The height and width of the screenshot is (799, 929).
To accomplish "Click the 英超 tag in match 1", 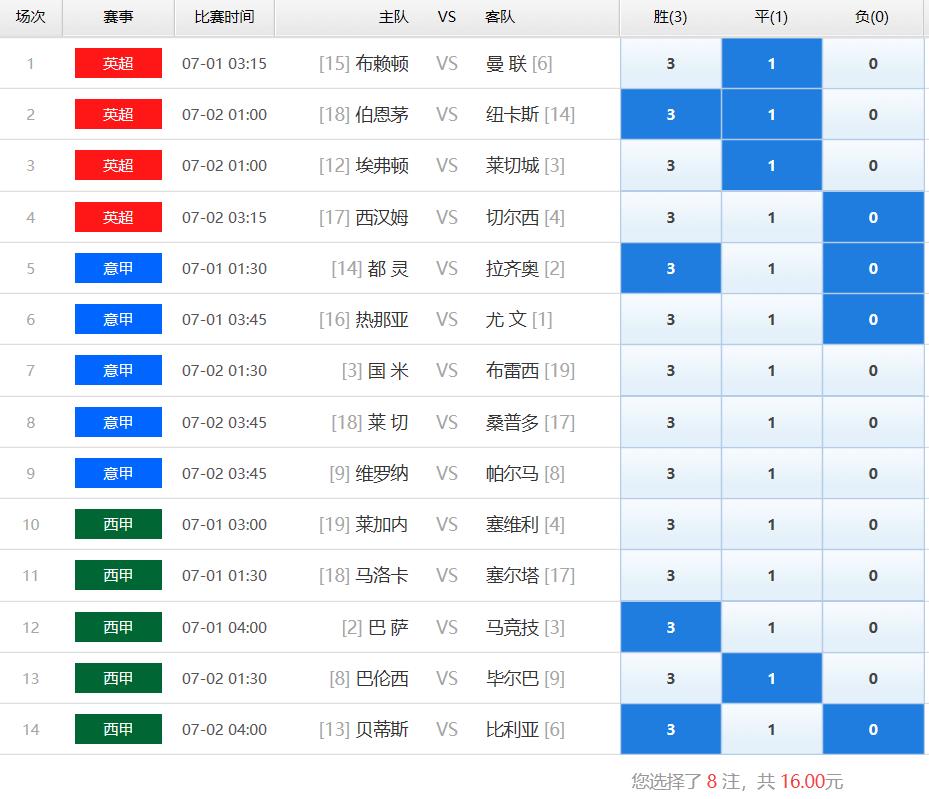I will tap(118, 63).
